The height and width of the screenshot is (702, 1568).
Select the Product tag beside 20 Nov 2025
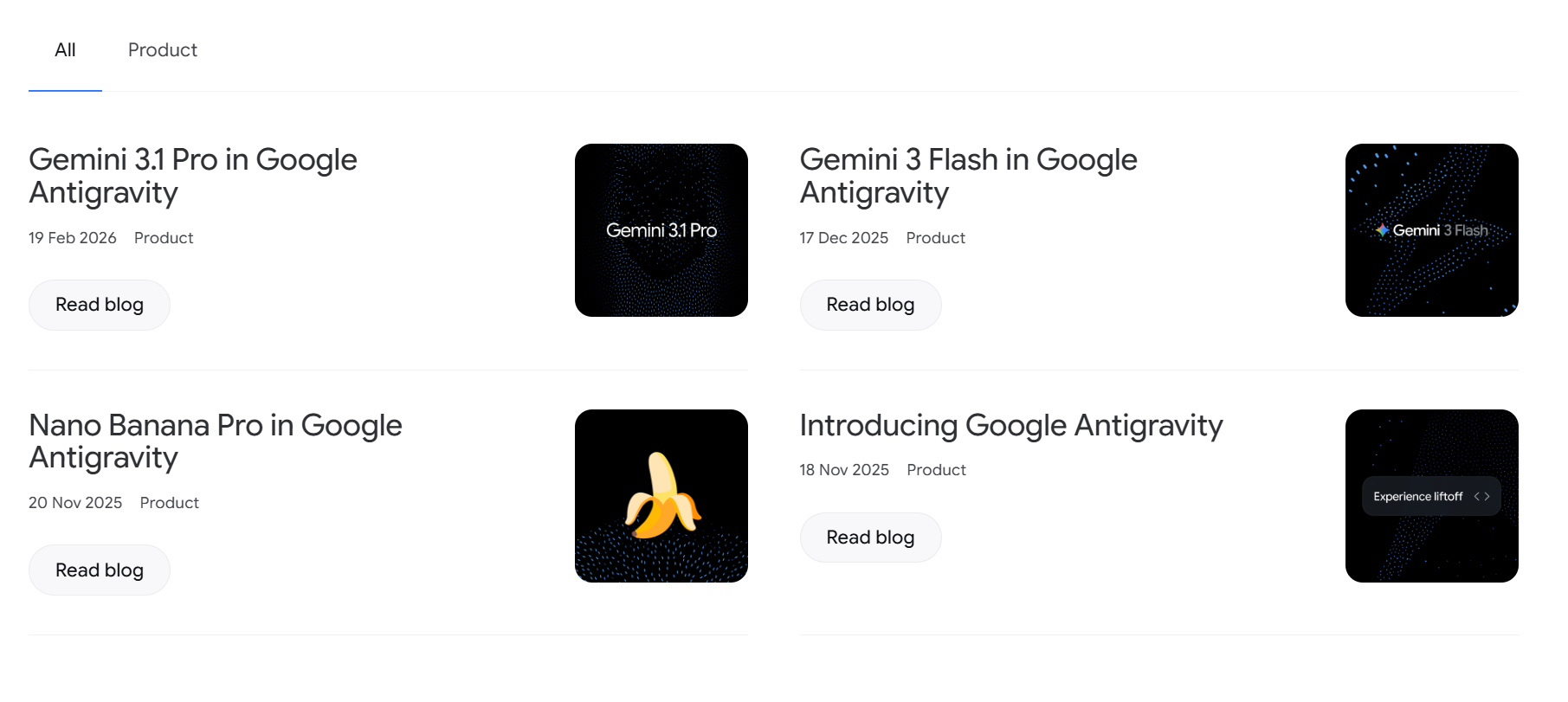pyautogui.click(x=169, y=503)
